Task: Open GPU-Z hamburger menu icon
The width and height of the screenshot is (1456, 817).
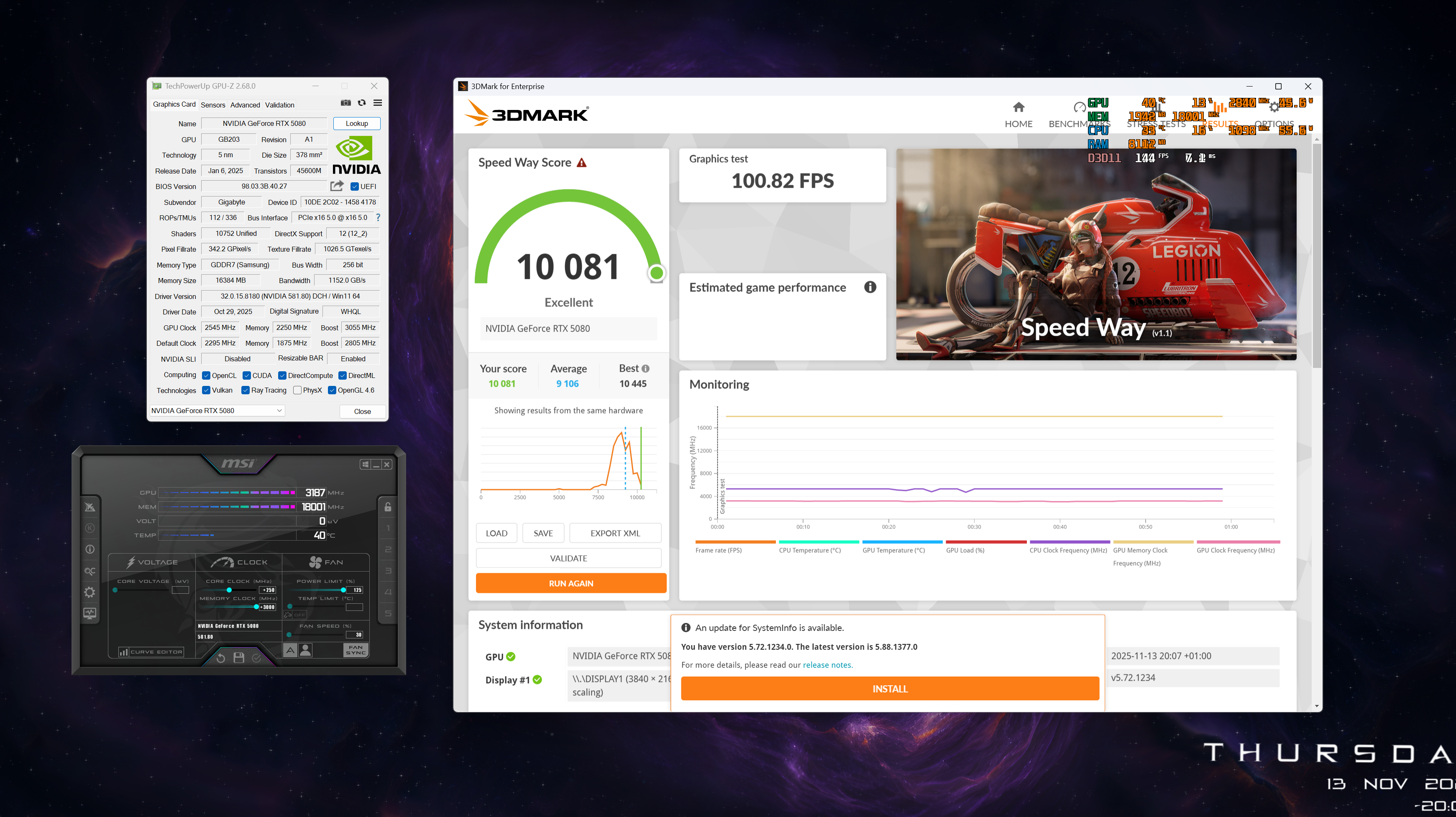Action: tap(378, 103)
